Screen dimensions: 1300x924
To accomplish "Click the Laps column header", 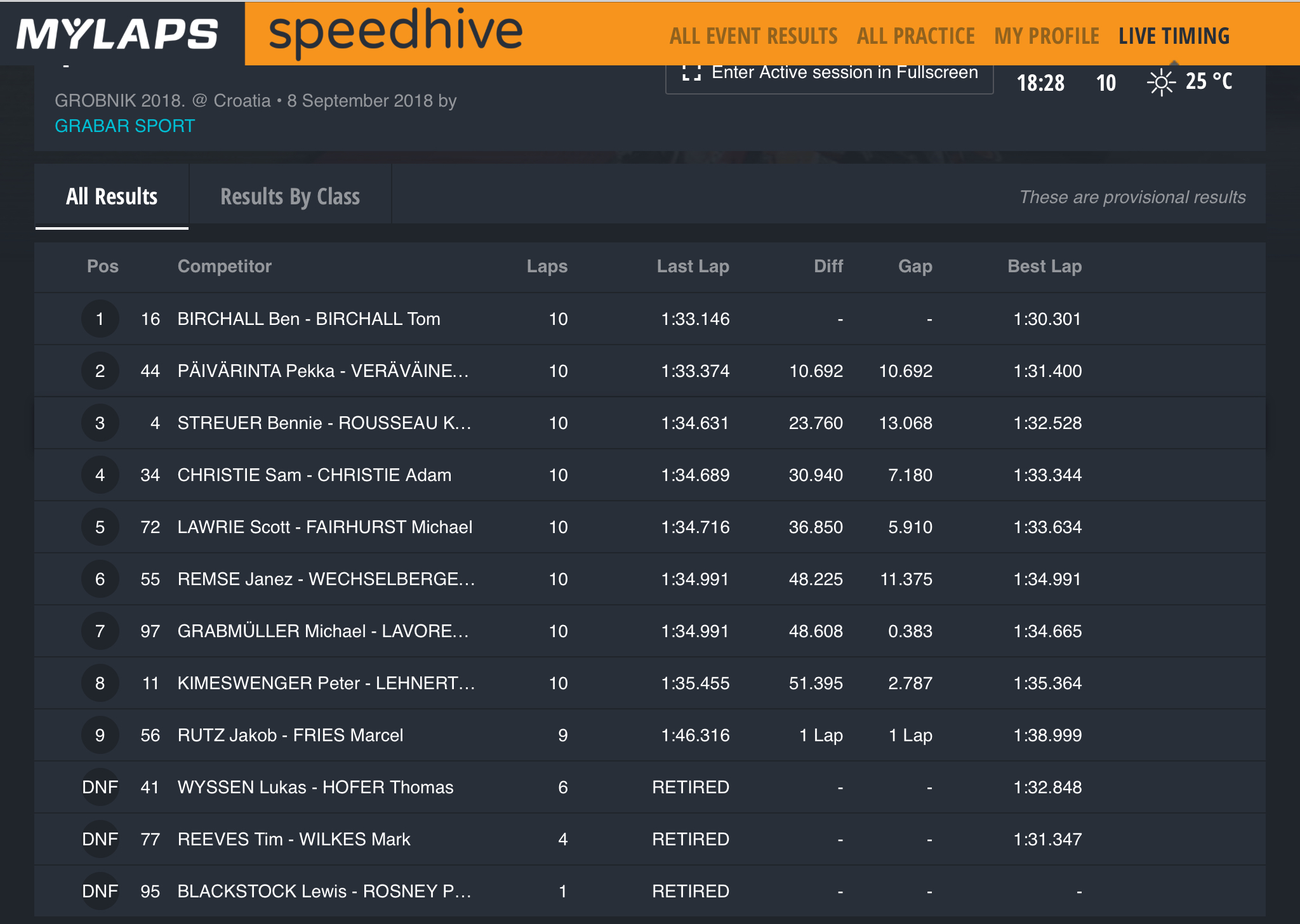I will [547, 266].
